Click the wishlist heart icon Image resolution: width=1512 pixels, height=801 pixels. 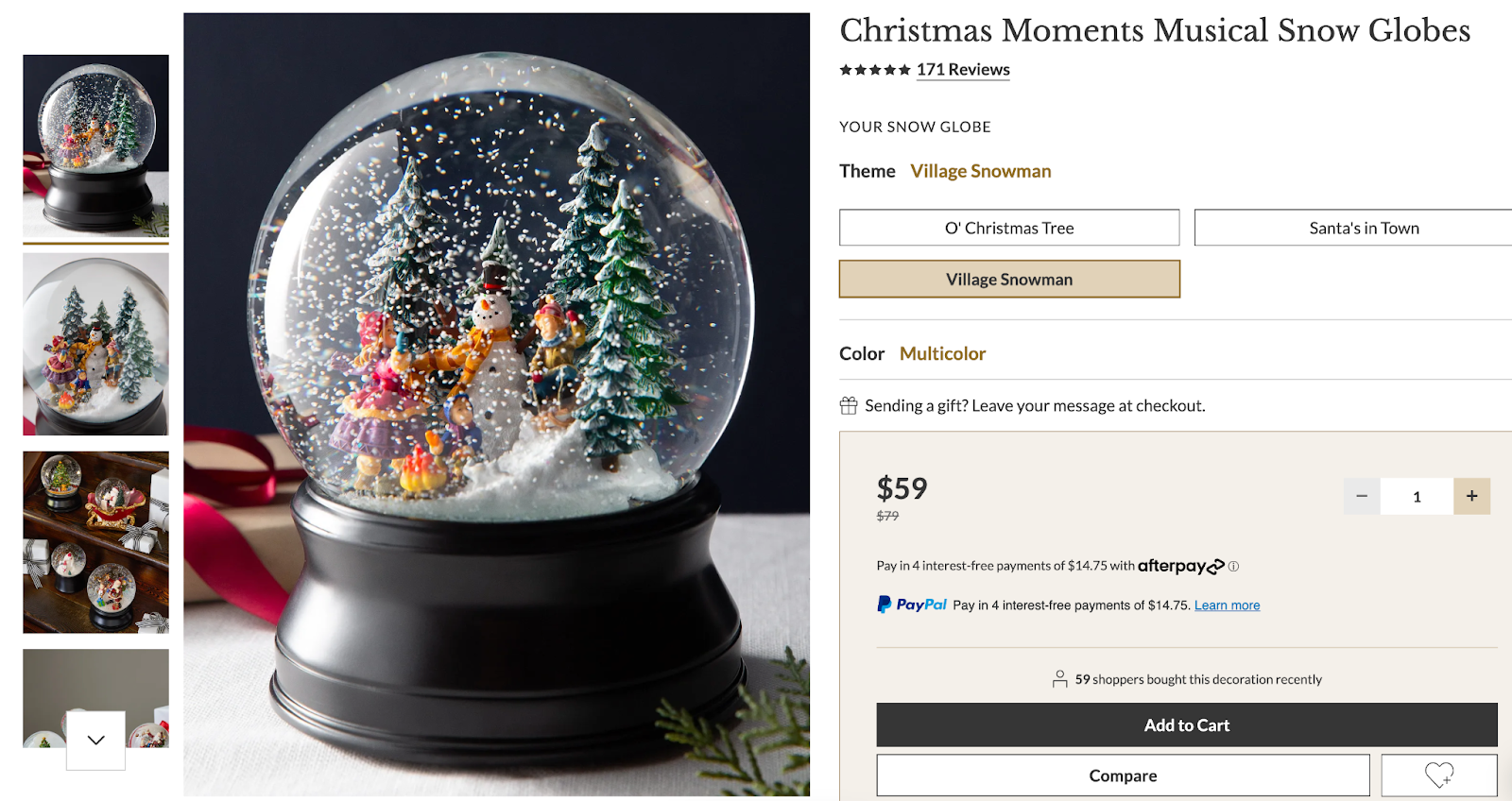point(1438,775)
